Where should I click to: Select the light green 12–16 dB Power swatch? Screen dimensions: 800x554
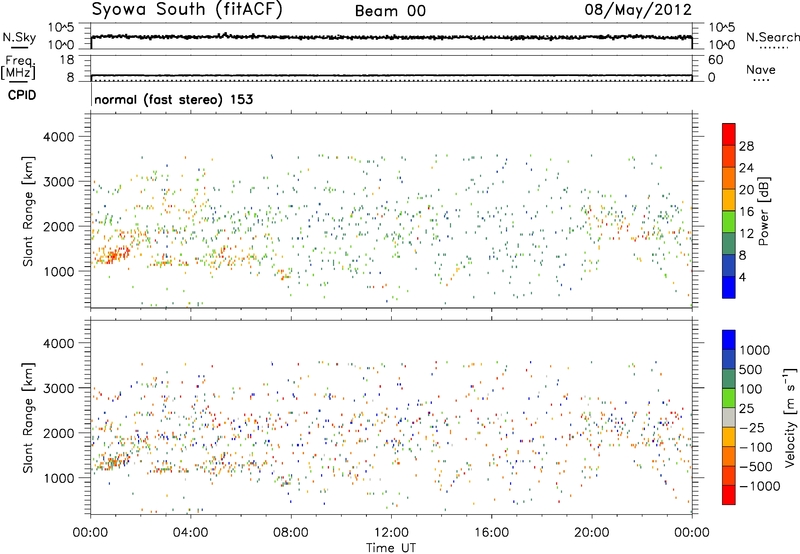(729, 221)
